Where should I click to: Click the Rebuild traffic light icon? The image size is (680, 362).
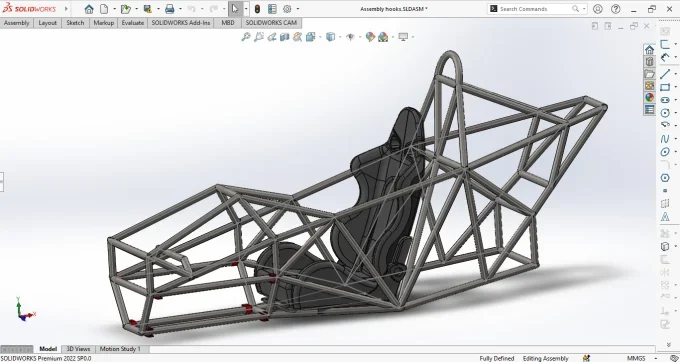257,9
